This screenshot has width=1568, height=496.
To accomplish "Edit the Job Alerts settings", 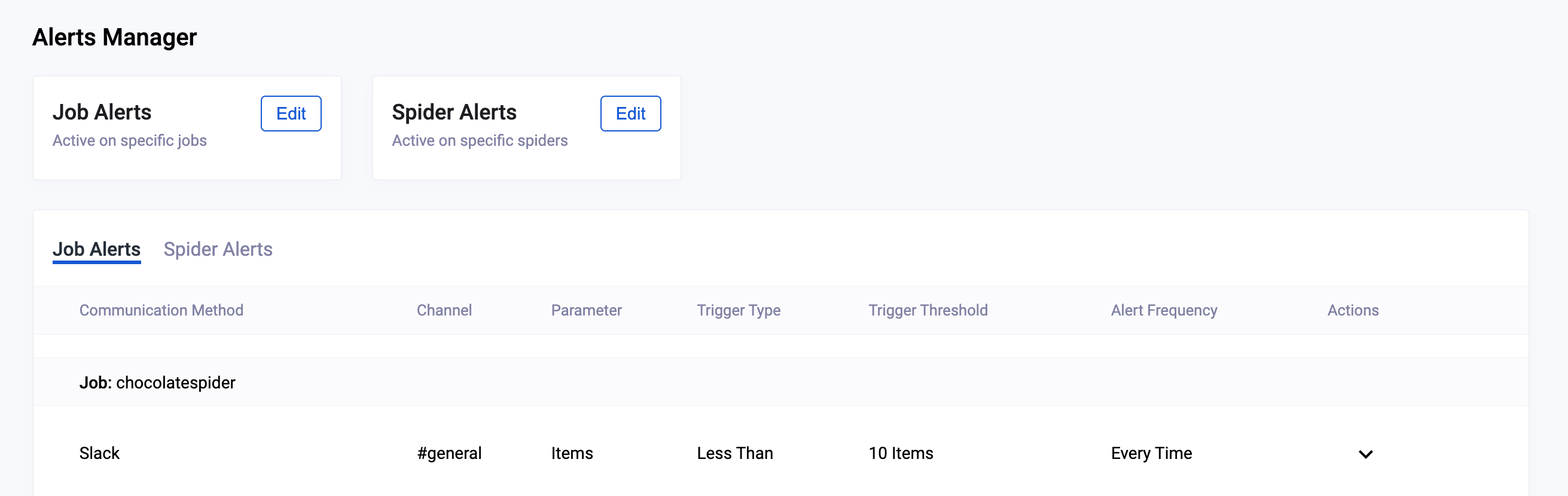I will (291, 113).
